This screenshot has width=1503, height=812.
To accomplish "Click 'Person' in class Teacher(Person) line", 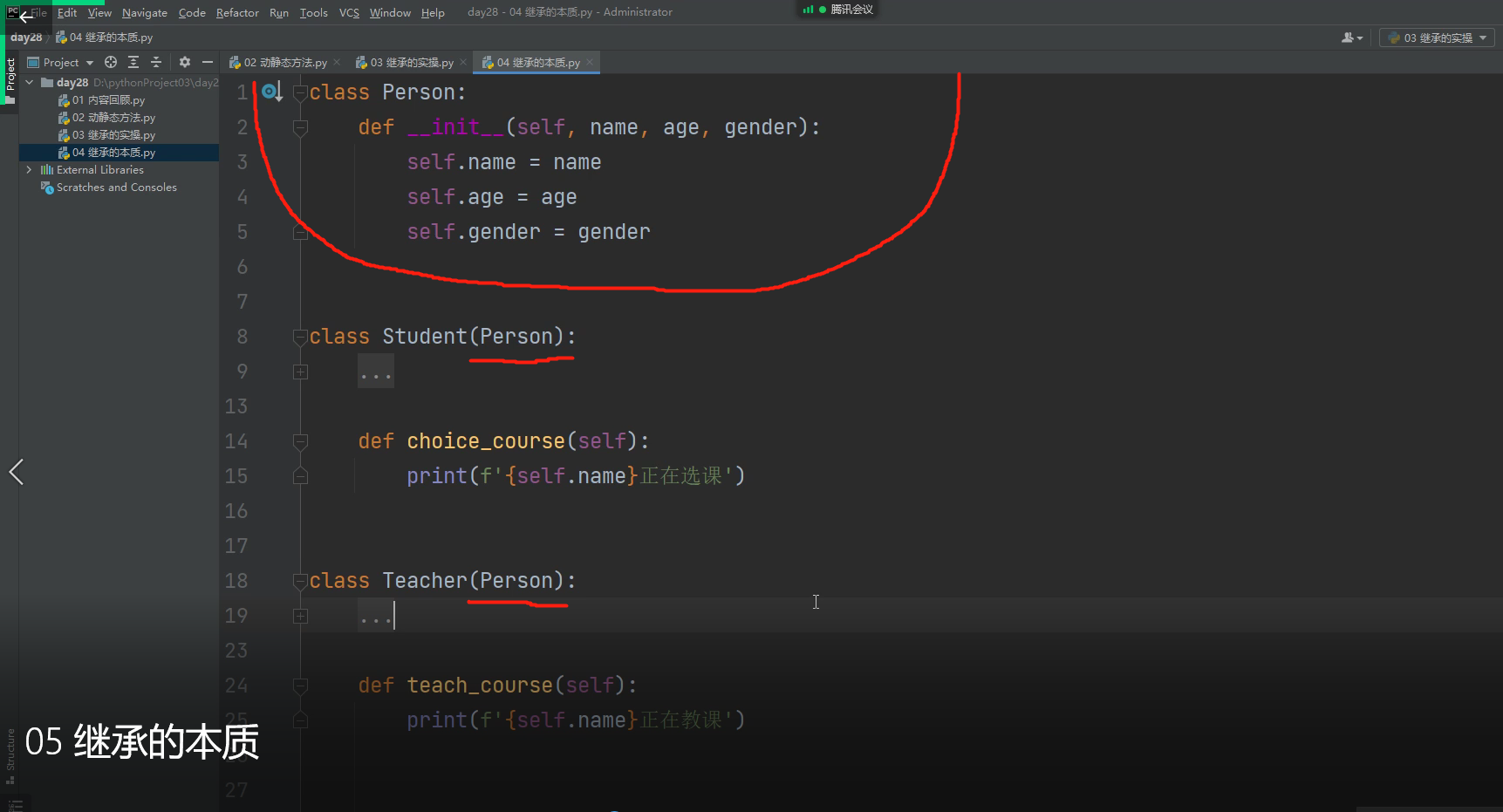I will (517, 581).
